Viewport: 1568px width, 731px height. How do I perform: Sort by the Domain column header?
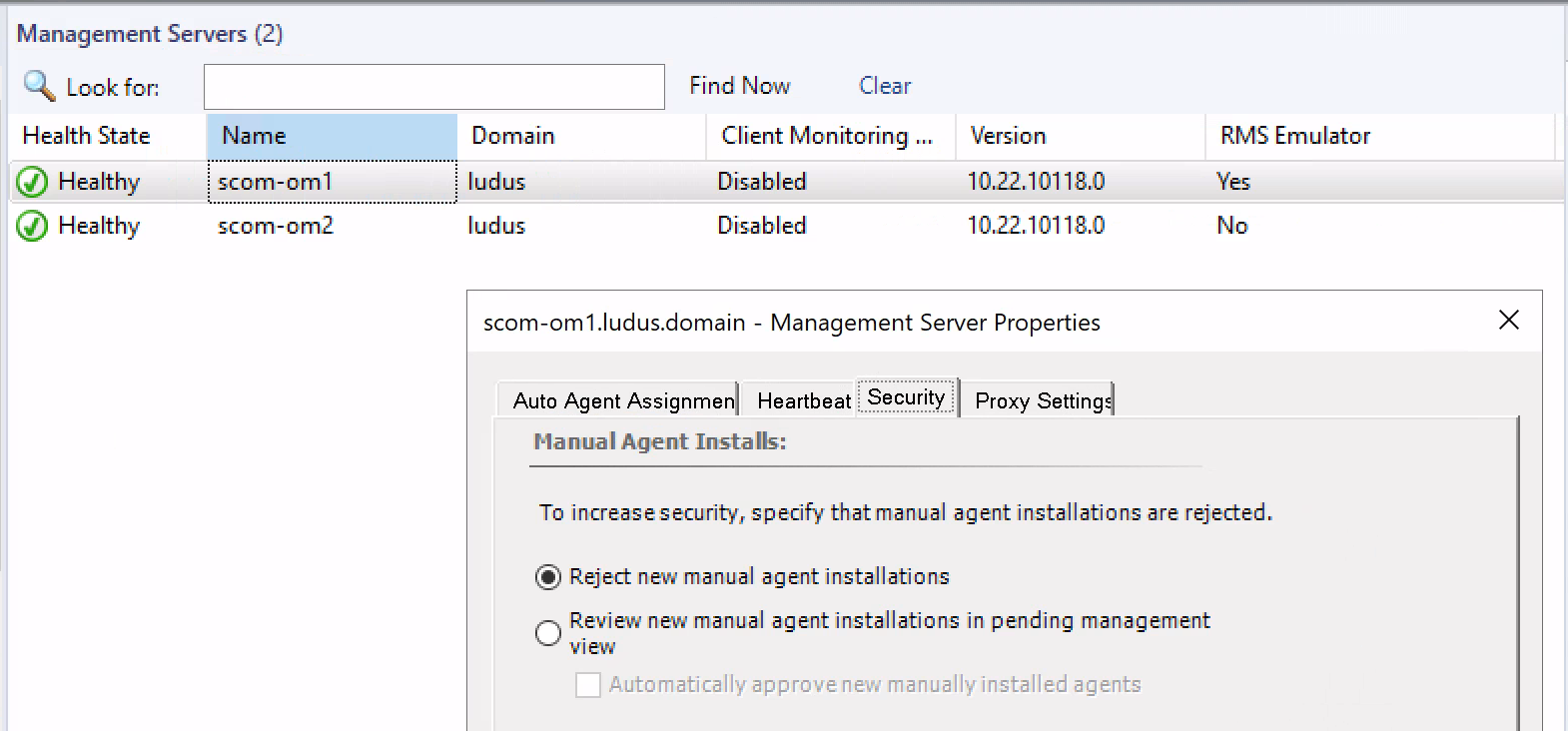(x=581, y=136)
